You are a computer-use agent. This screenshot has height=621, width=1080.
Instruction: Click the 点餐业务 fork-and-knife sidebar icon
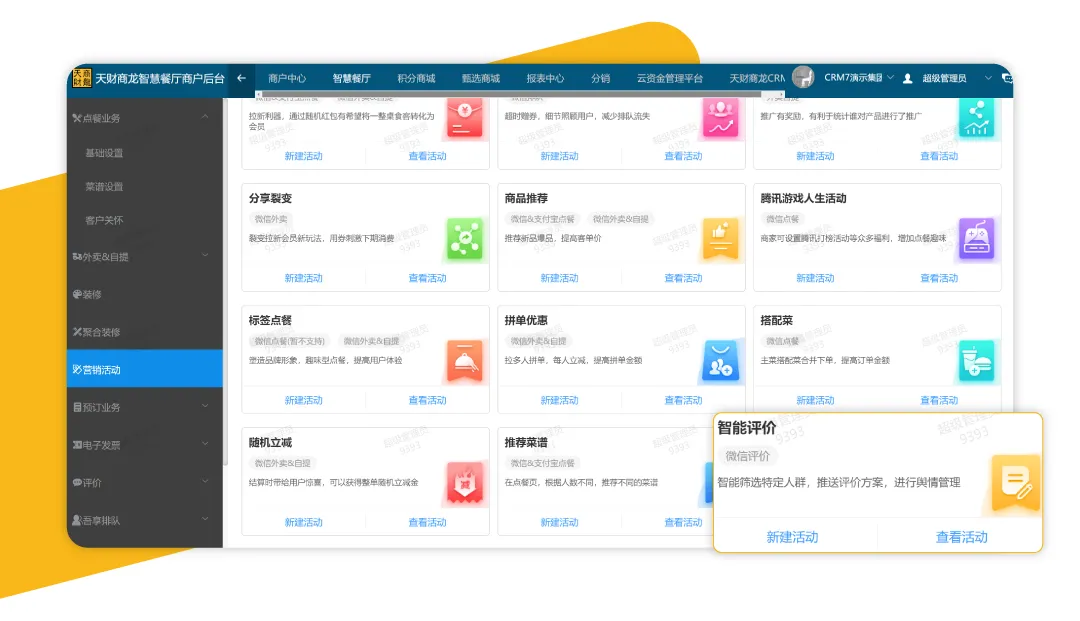(77, 118)
